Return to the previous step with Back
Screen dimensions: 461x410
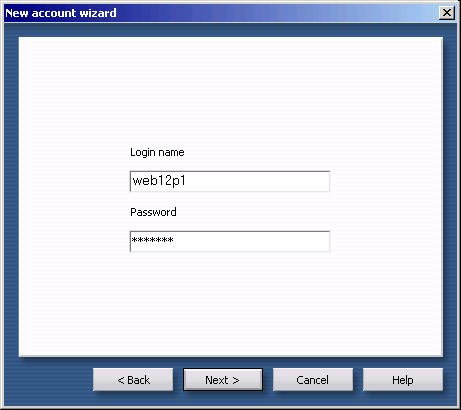coord(133,380)
